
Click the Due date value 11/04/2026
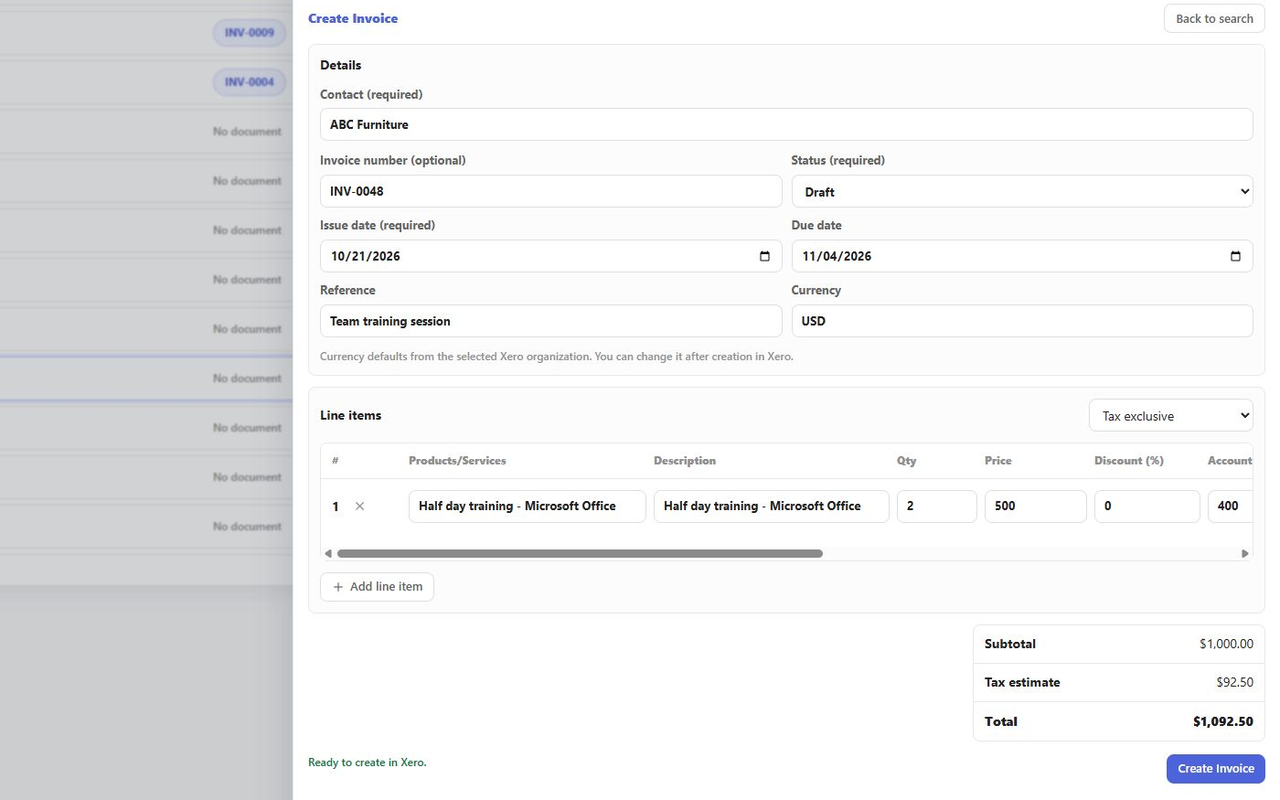[836, 256]
